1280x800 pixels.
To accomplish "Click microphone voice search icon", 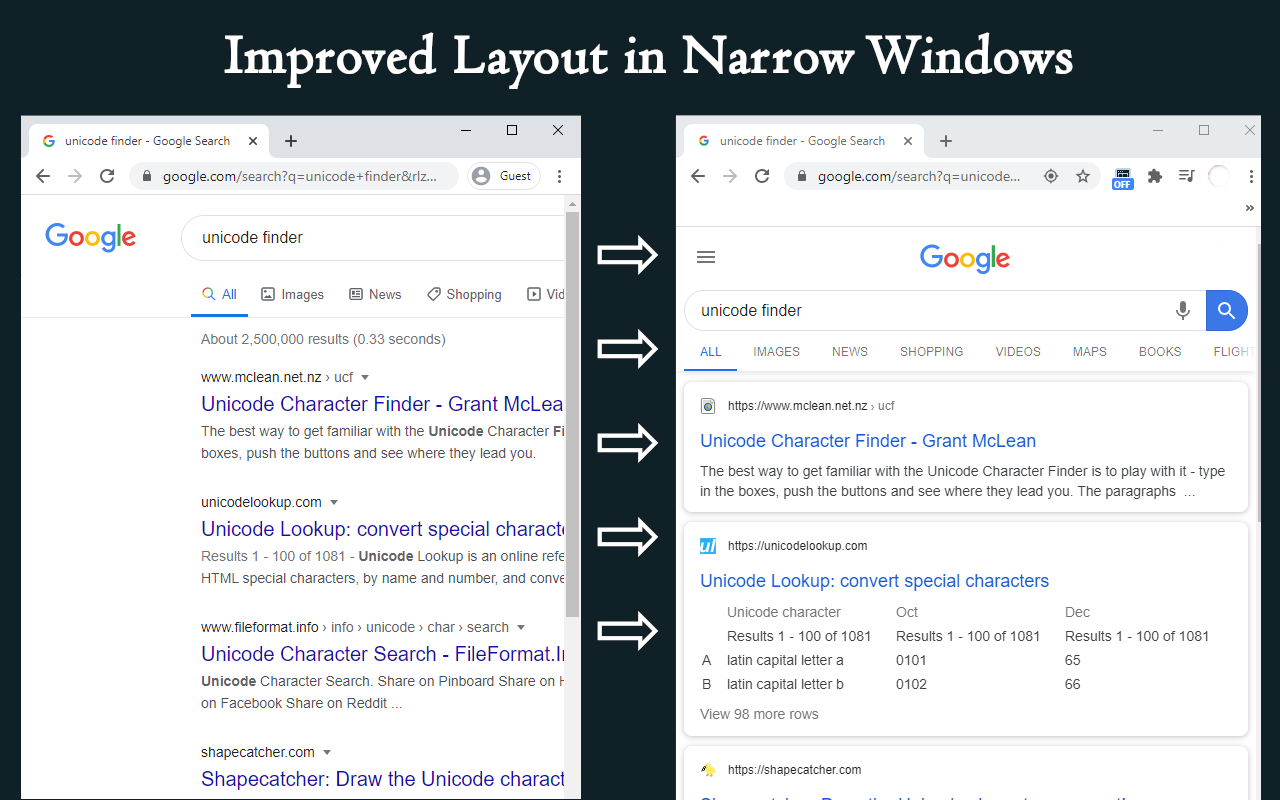I will (1183, 311).
